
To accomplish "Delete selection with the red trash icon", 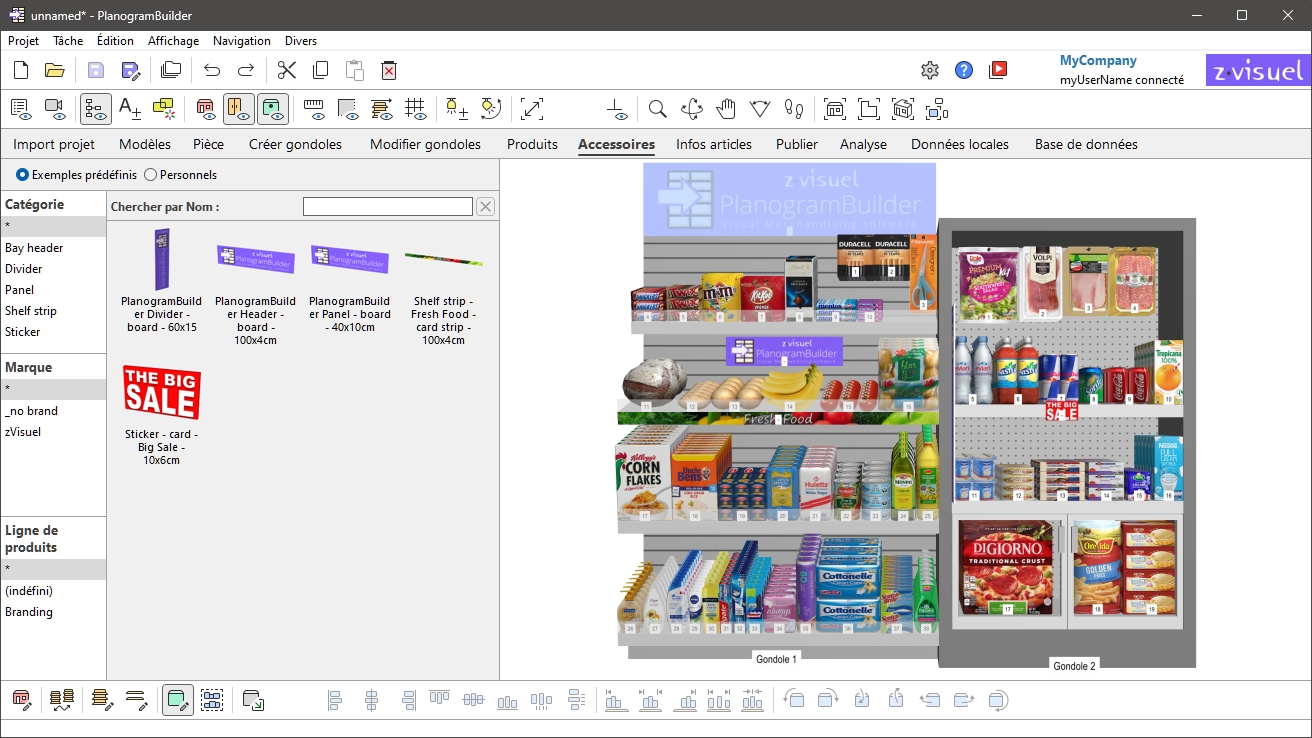I will tap(389, 70).
